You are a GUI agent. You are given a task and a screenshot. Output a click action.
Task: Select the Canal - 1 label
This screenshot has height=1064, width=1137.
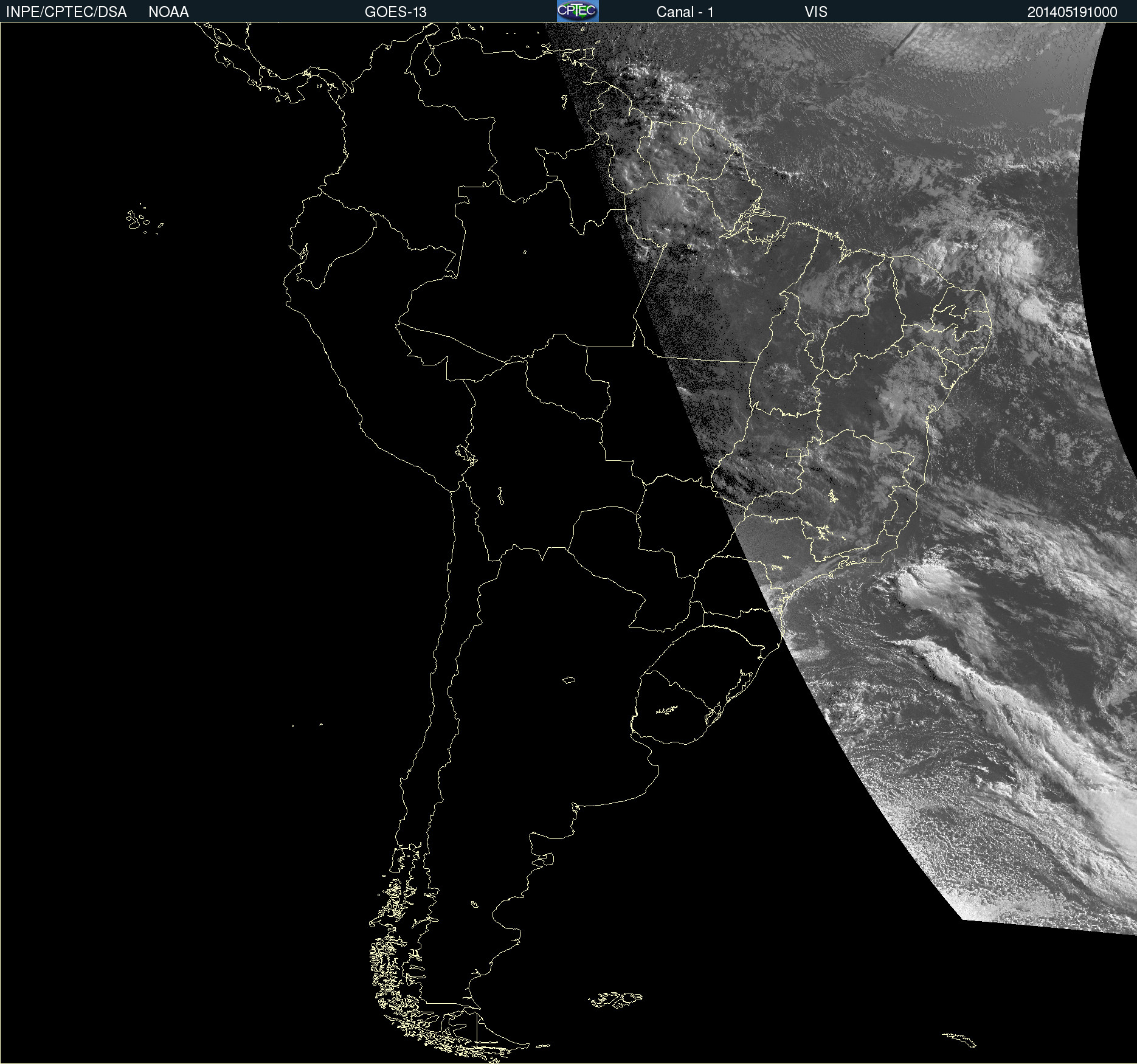coord(685,12)
